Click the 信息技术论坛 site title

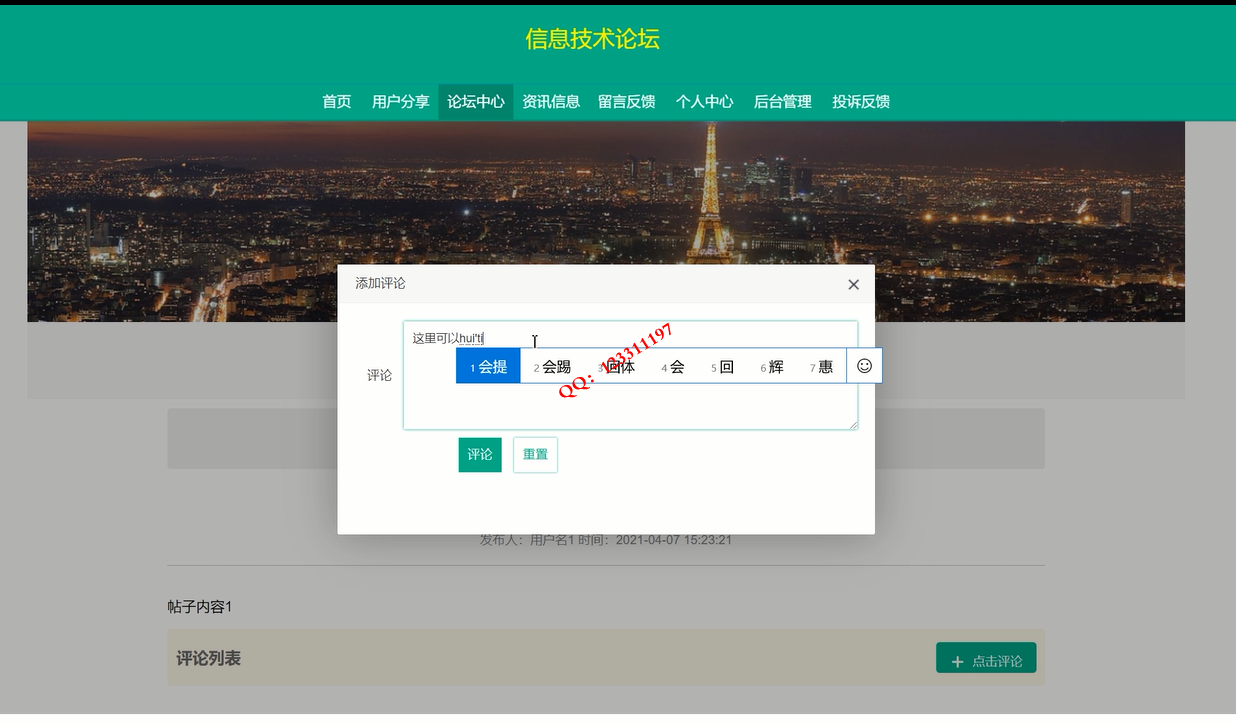coord(593,39)
